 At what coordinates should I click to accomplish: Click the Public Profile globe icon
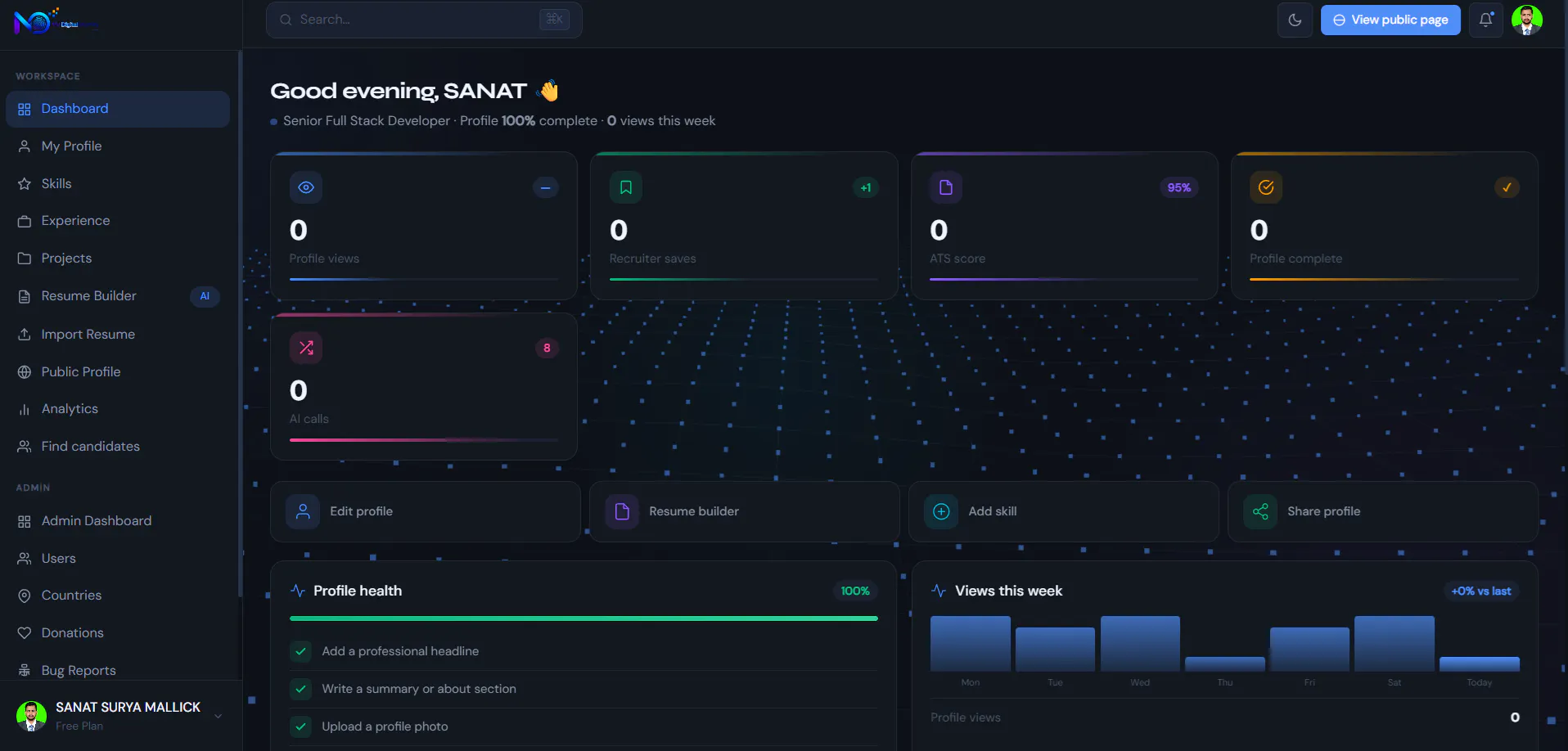coord(25,372)
